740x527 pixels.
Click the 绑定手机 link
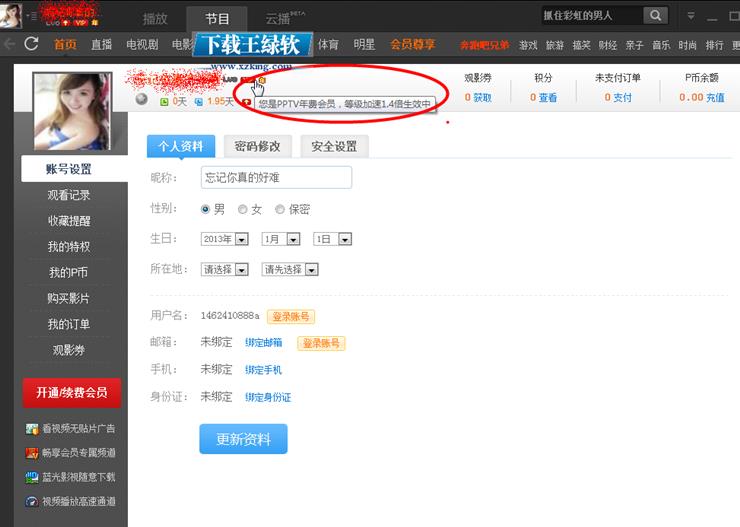pyautogui.click(x=264, y=370)
